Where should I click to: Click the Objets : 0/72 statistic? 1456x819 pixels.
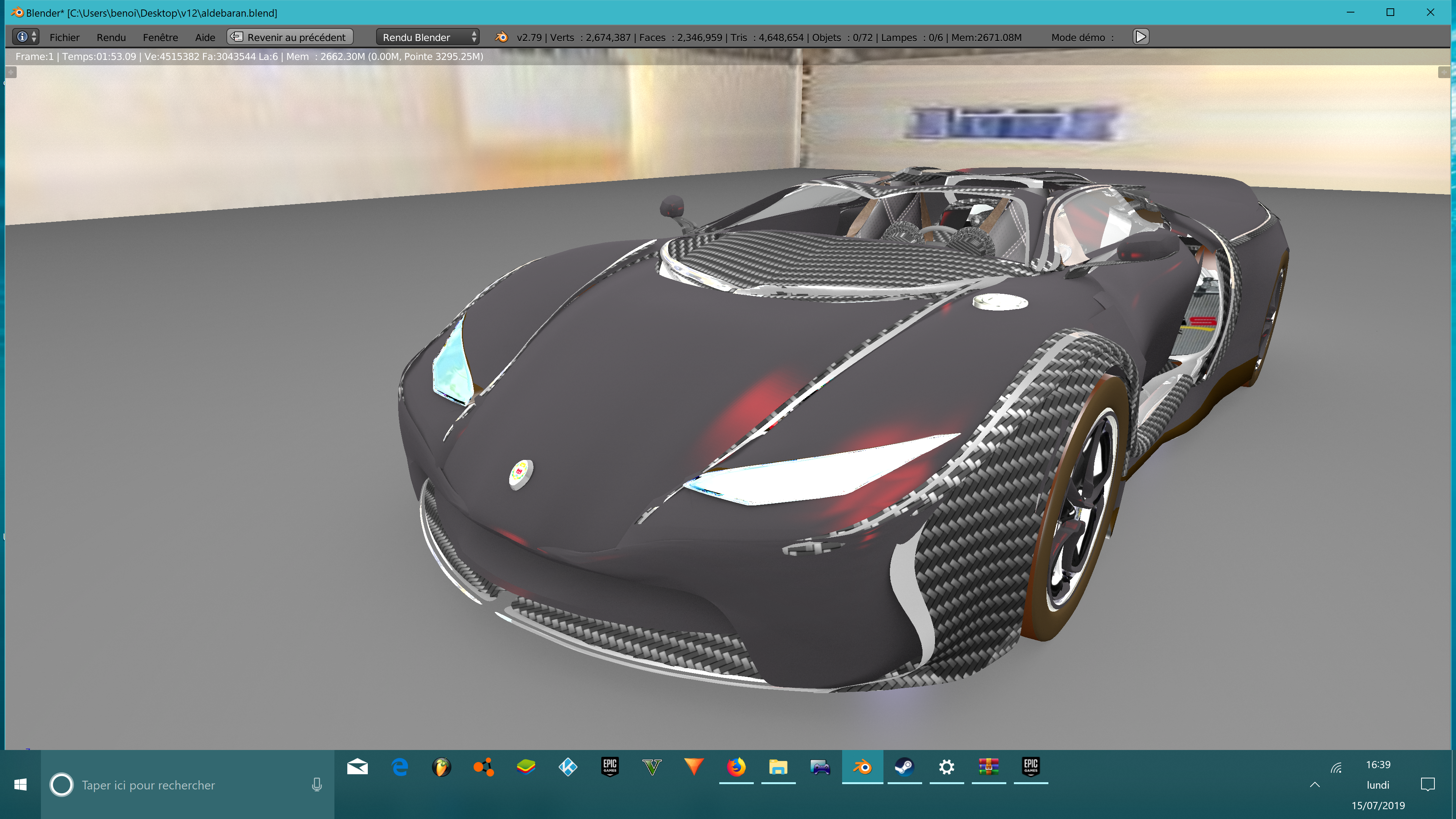[x=843, y=37]
